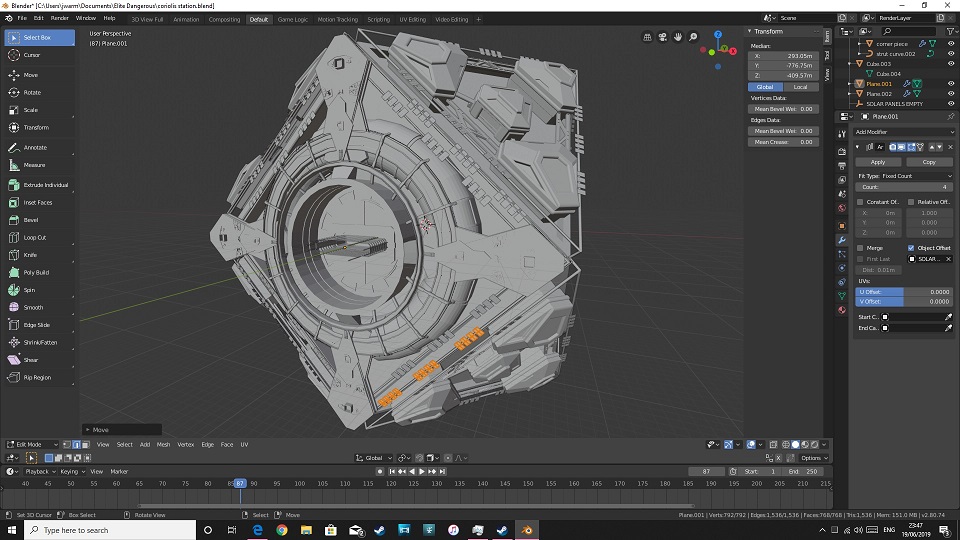Jump to the end frame
Screen dimensions: 960x540
coord(442,471)
